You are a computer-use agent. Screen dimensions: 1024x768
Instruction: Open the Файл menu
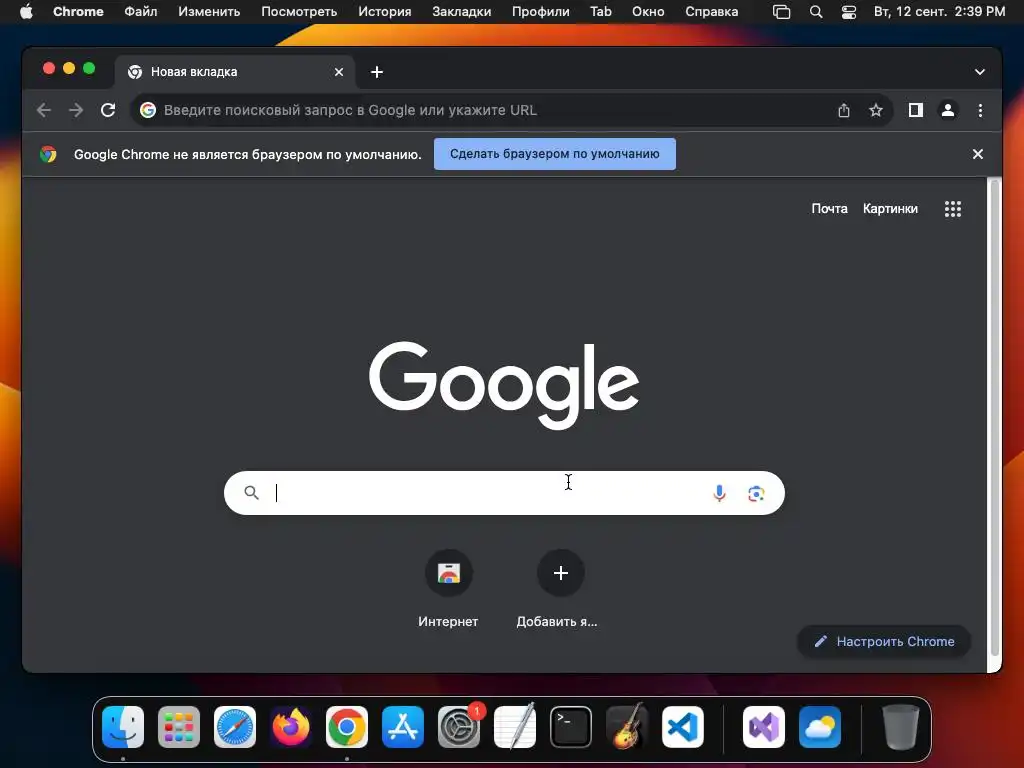point(140,12)
